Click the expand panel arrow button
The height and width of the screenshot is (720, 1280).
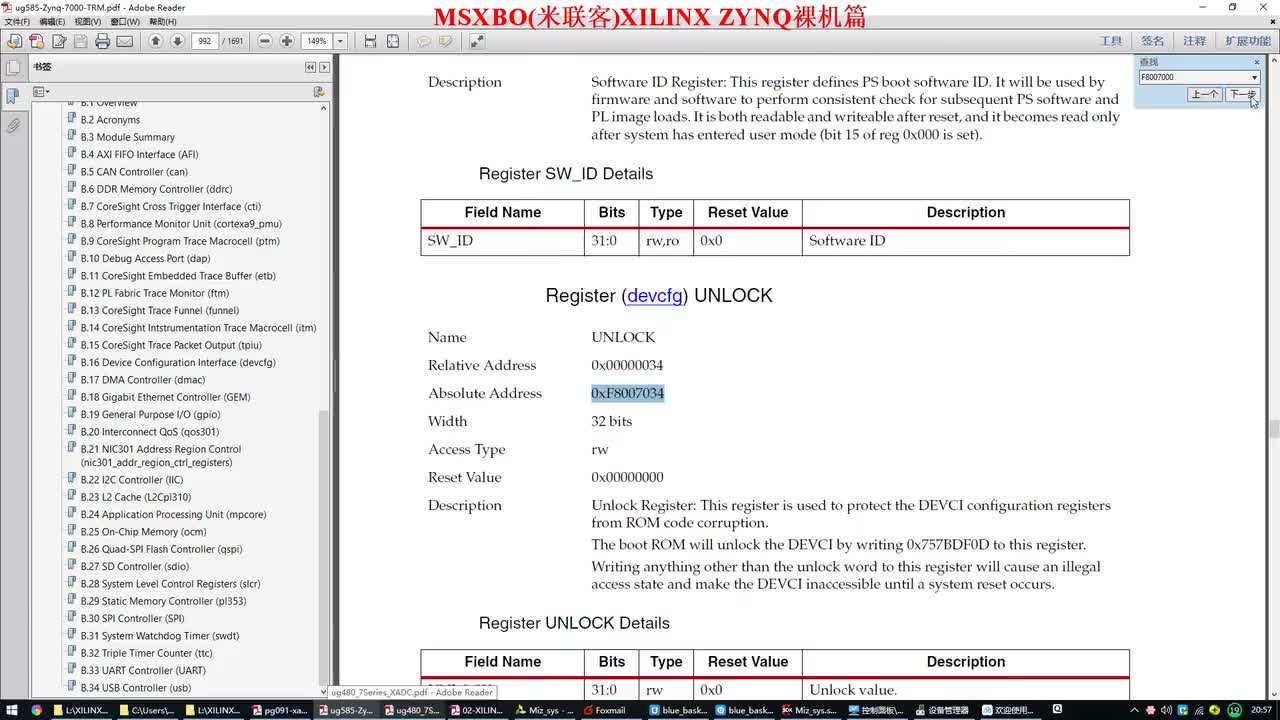(x=323, y=67)
